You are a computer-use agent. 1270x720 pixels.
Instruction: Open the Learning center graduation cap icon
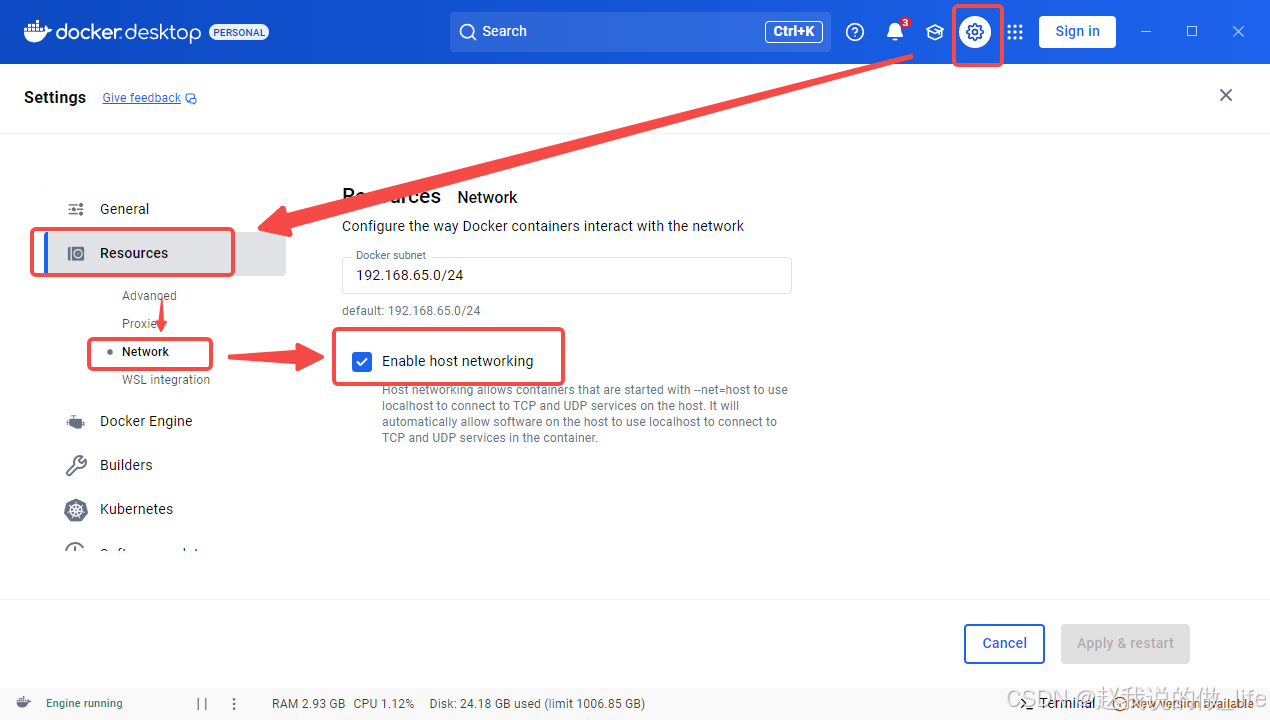point(935,32)
